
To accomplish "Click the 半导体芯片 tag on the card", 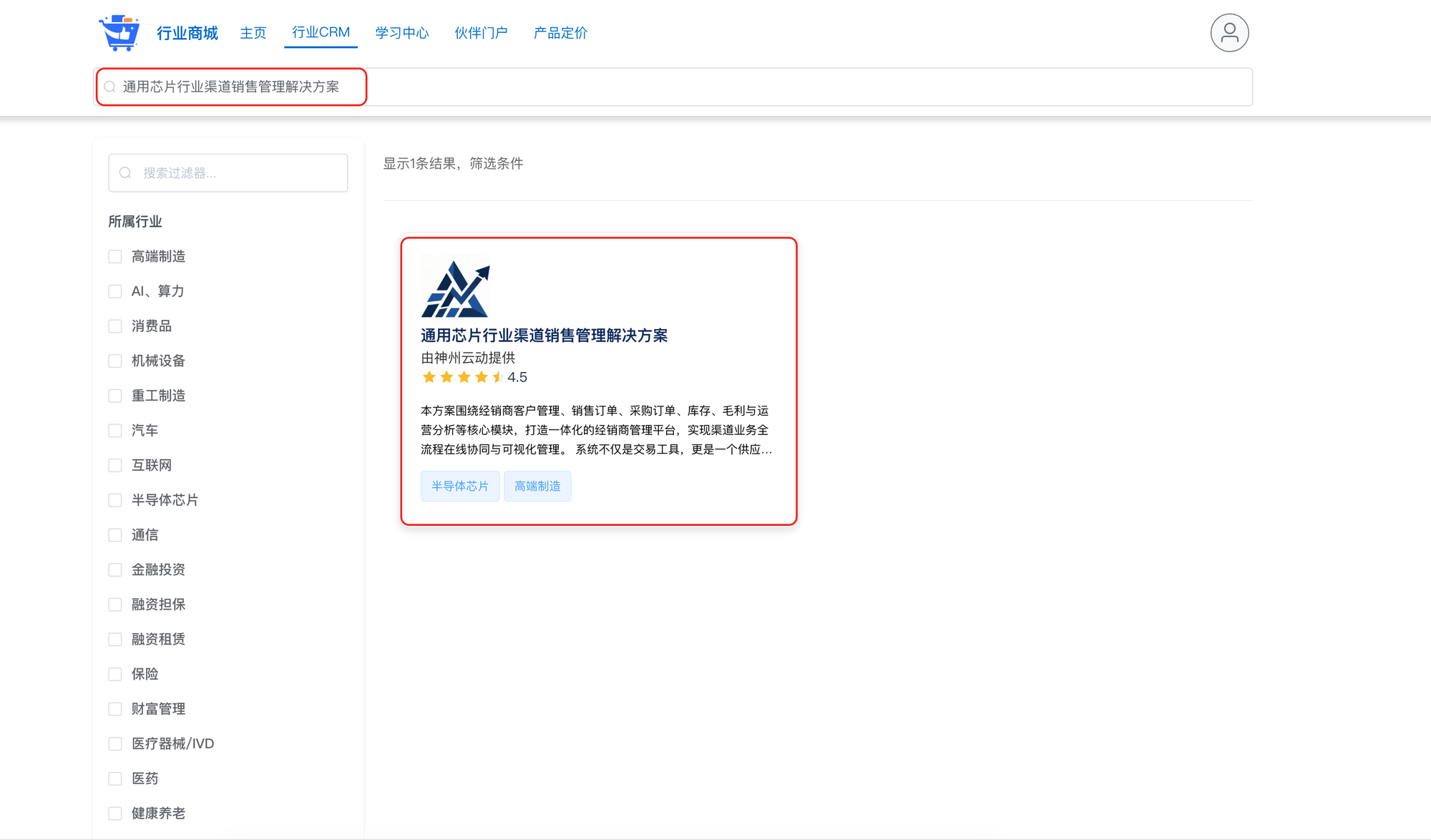I will (460, 487).
